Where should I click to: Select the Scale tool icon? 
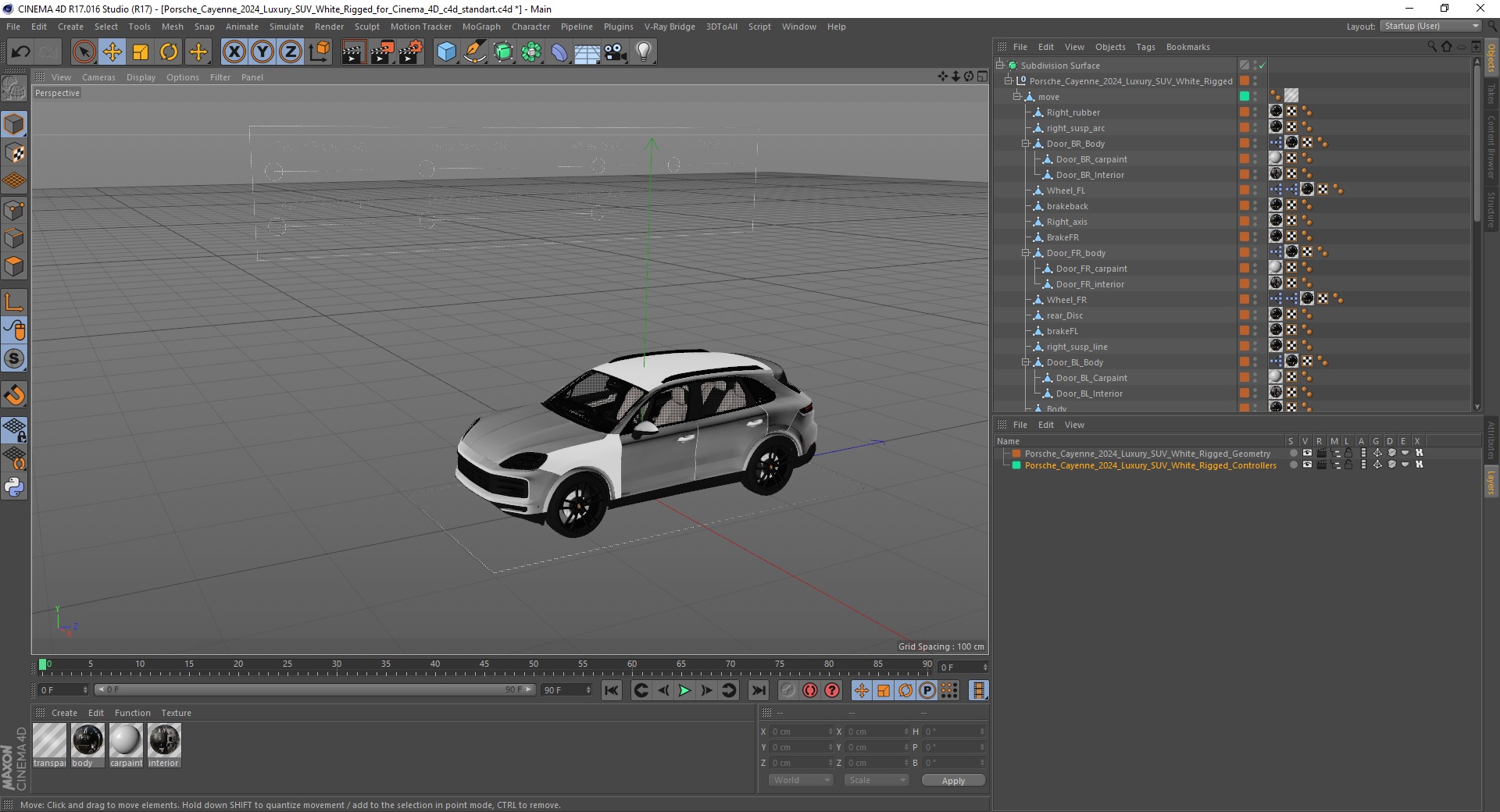(141, 52)
